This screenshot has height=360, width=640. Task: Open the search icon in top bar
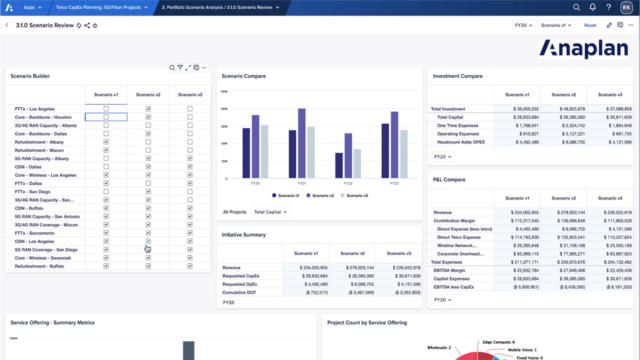click(576, 7)
